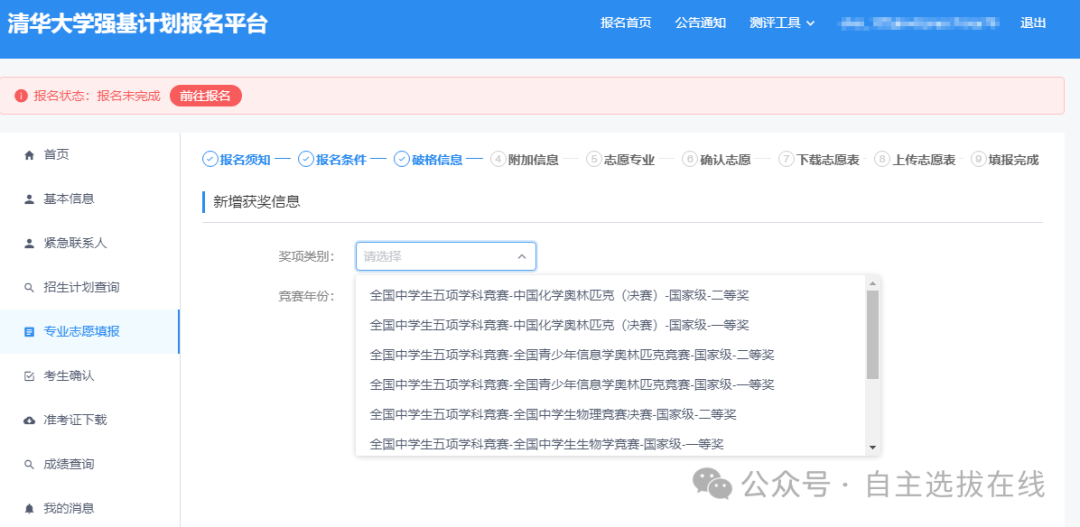
Task: Open 公告通知 in top navigation
Action: pos(700,23)
